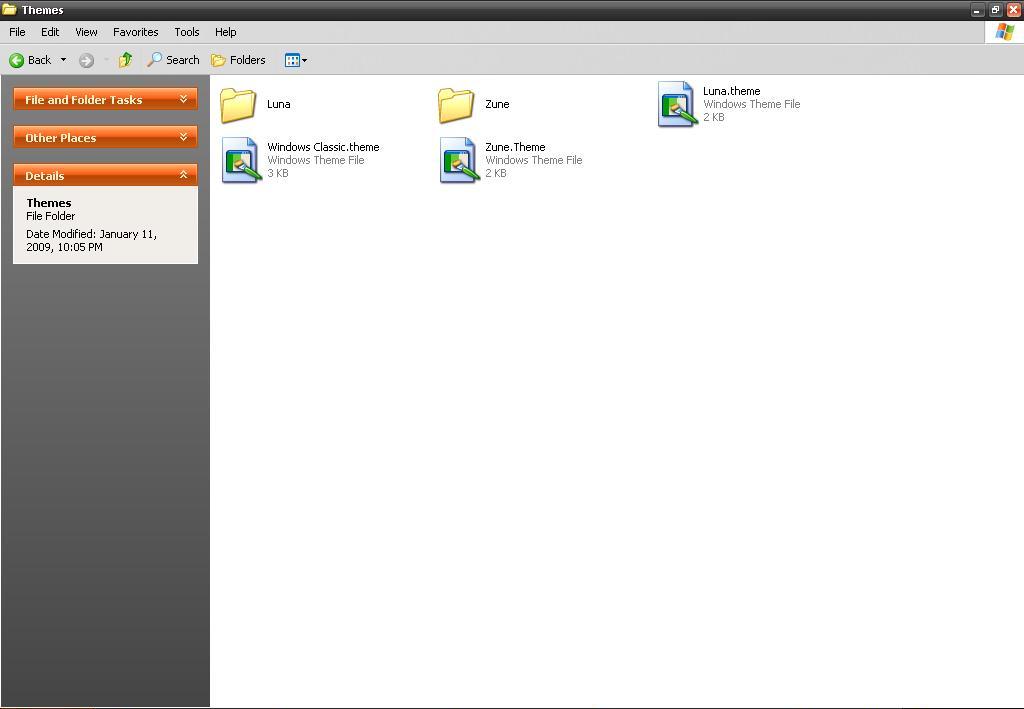The image size is (1024, 709).
Task: Click the Back toolbar label
Action: coord(39,59)
